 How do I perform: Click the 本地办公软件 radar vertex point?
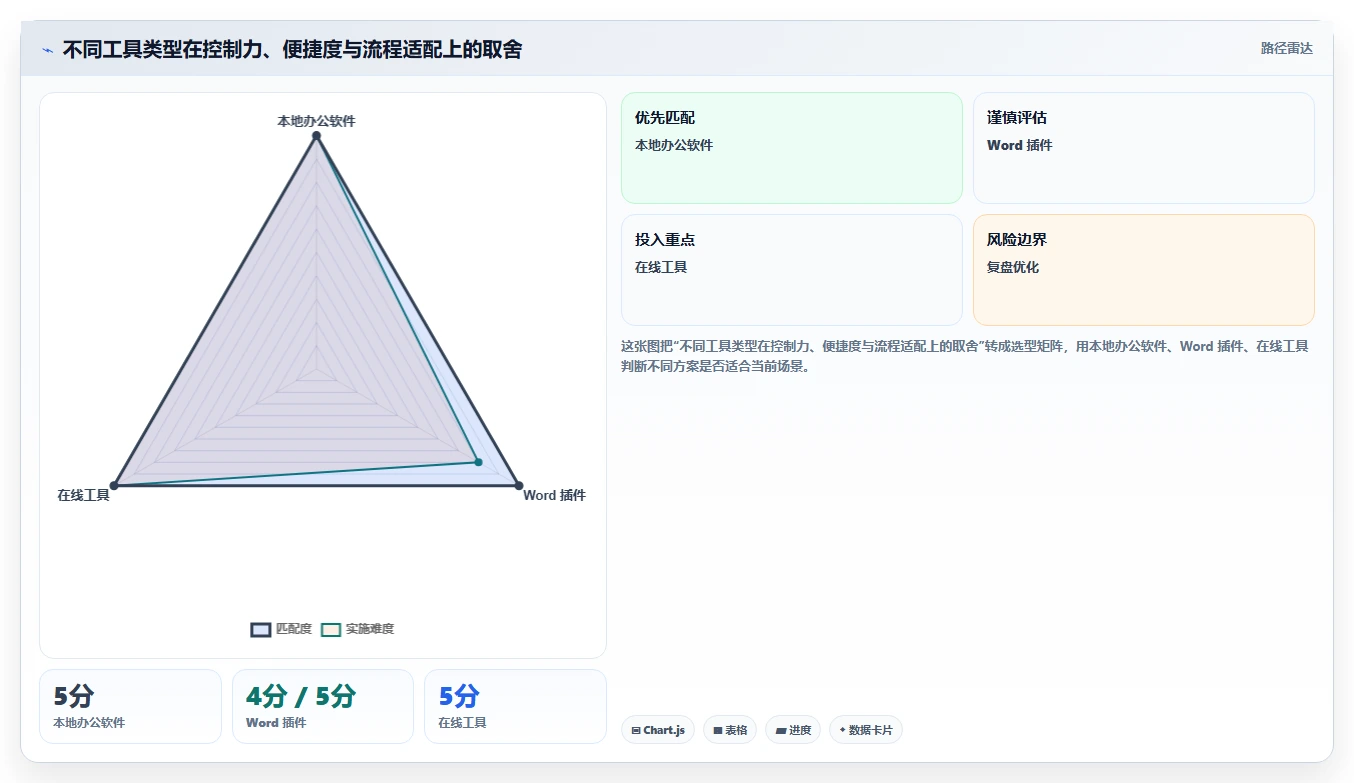tap(316, 136)
